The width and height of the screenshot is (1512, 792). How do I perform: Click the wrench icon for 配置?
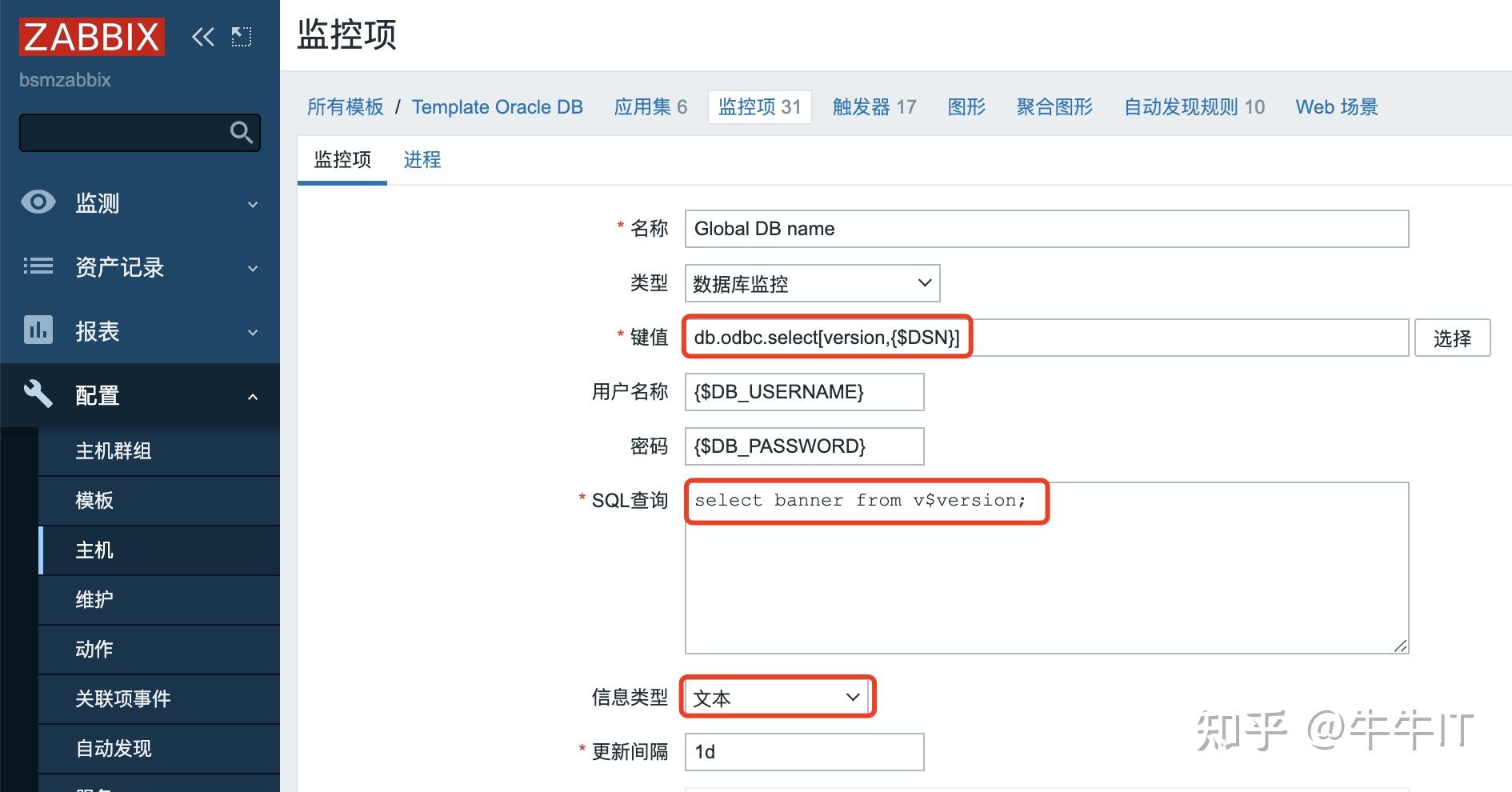pyautogui.click(x=38, y=394)
